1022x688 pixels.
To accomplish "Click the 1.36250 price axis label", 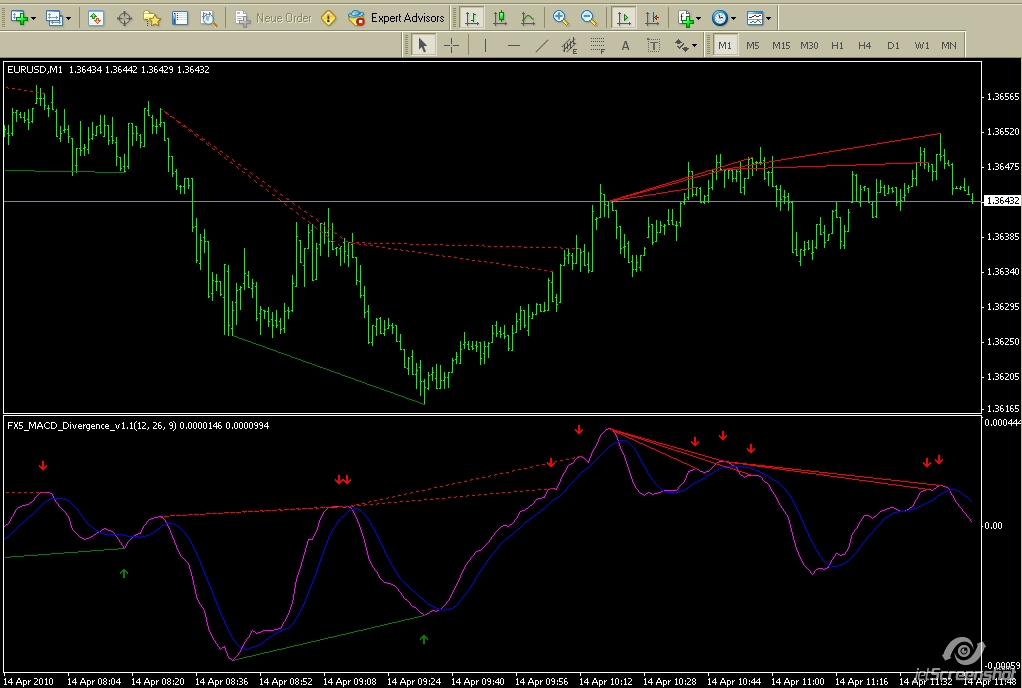I will (x=1003, y=341).
